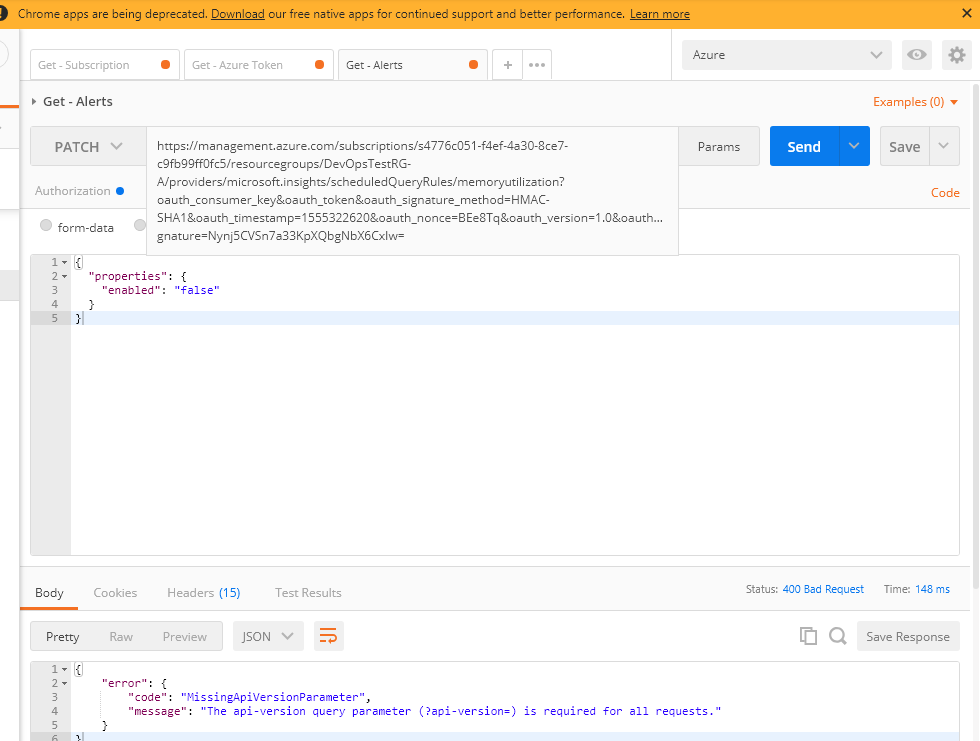Toggle the Params panel for the request
Screen dimensions: 980x741
coord(719,146)
